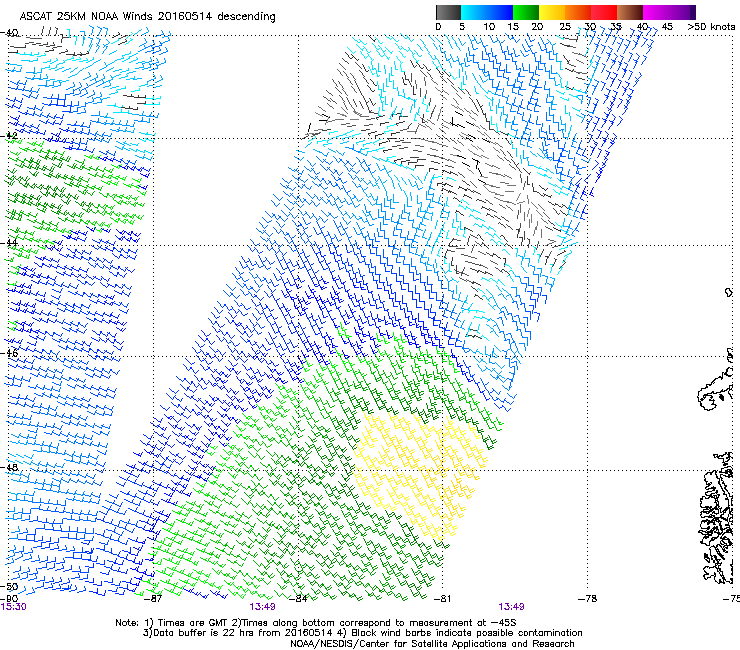
Task: Click the ASCAT 25KM NOAA Winds title
Action: (x=147, y=16)
